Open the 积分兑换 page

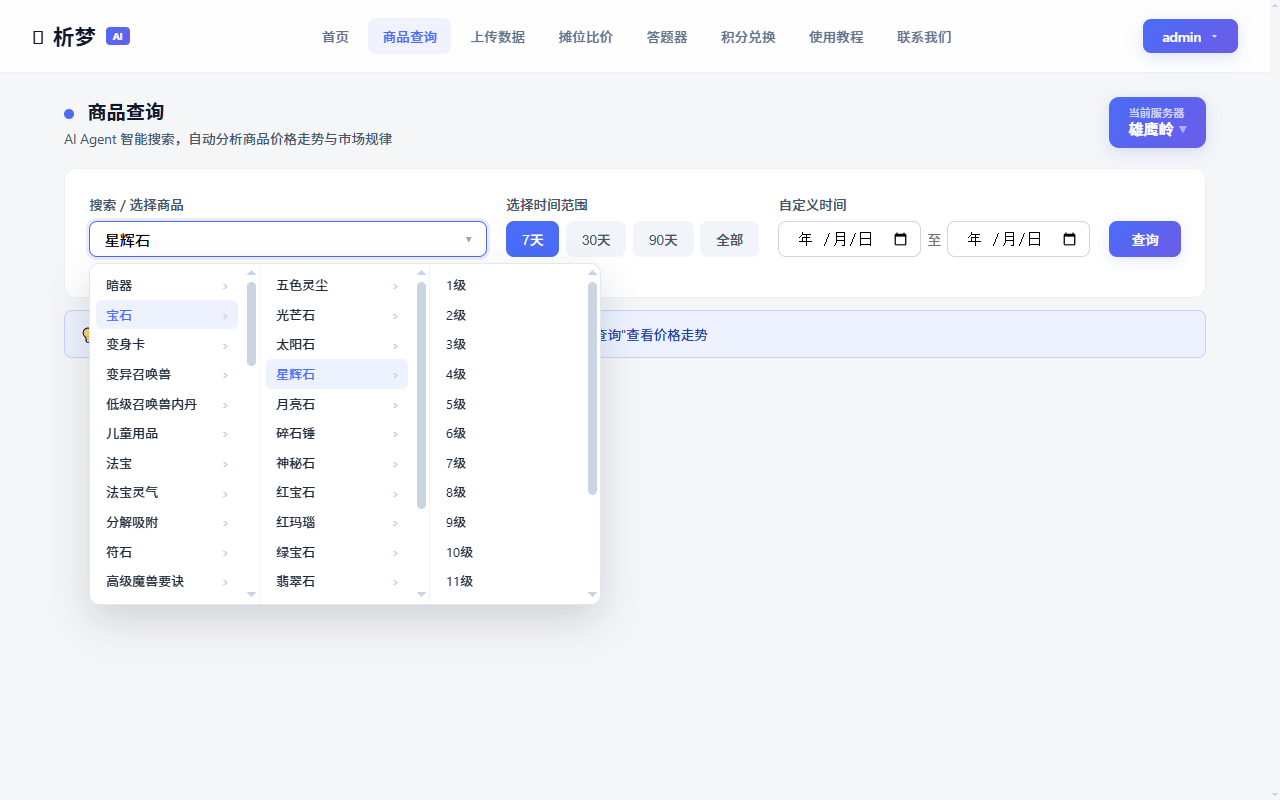pyautogui.click(x=748, y=36)
